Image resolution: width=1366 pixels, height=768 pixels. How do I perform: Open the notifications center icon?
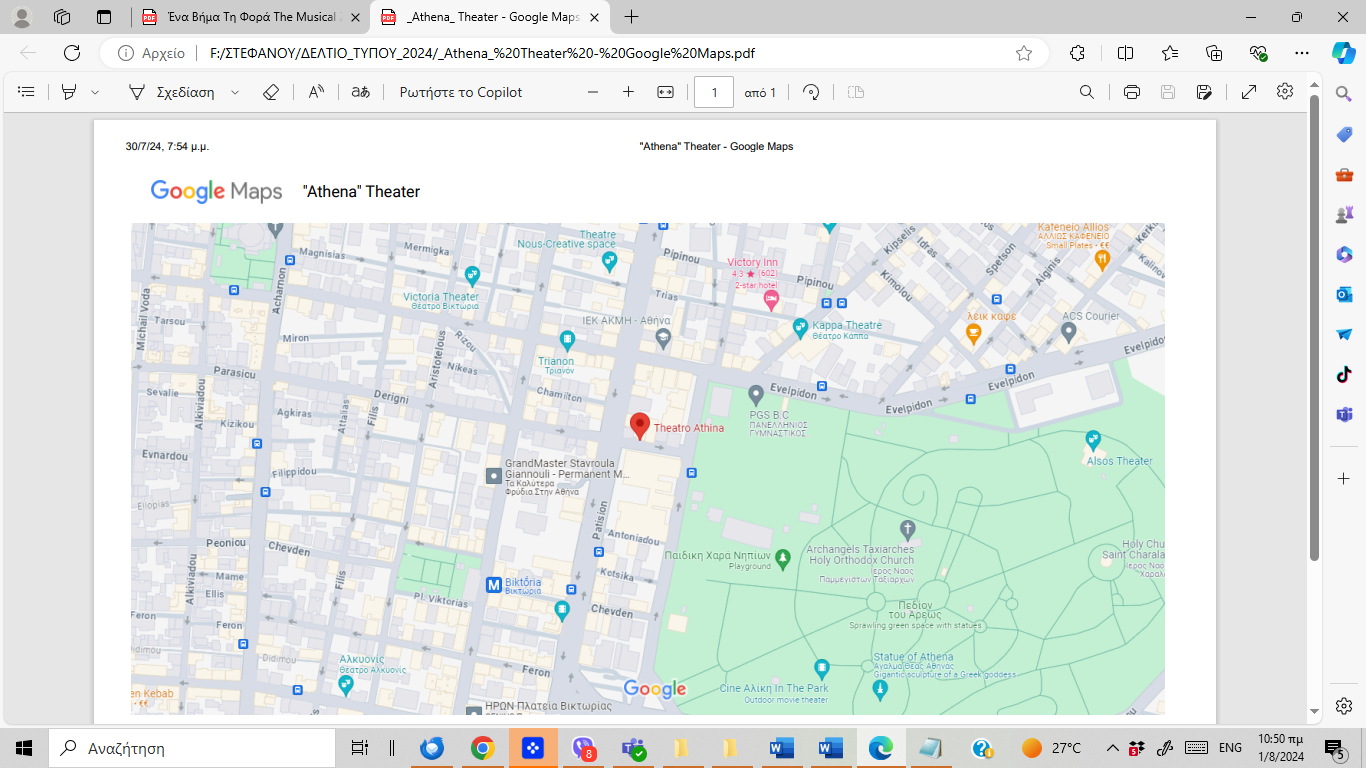(x=1334, y=748)
